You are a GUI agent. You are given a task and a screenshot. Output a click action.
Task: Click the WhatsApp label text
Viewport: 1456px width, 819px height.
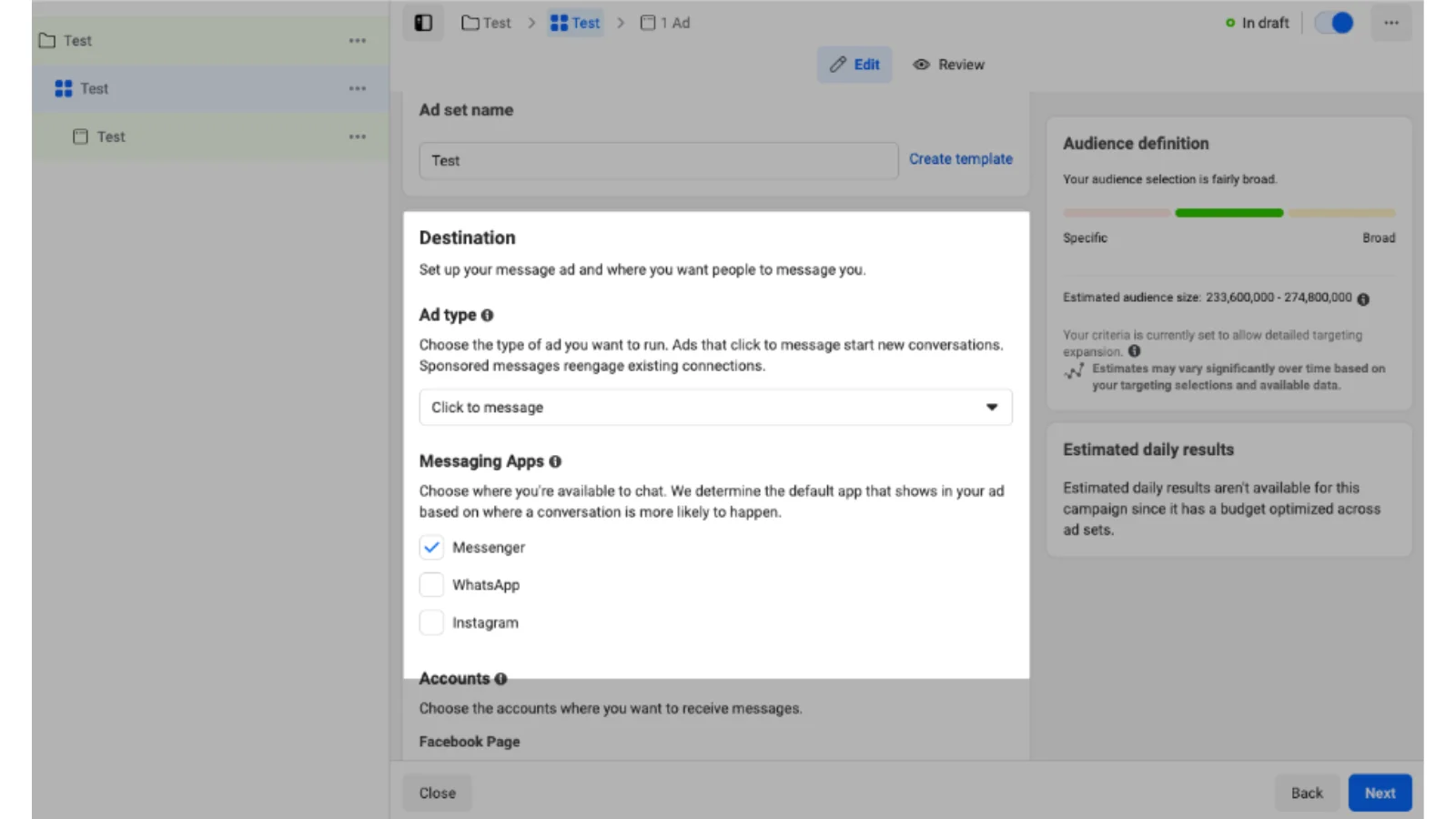pyautogui.click(x=486, y=584)
